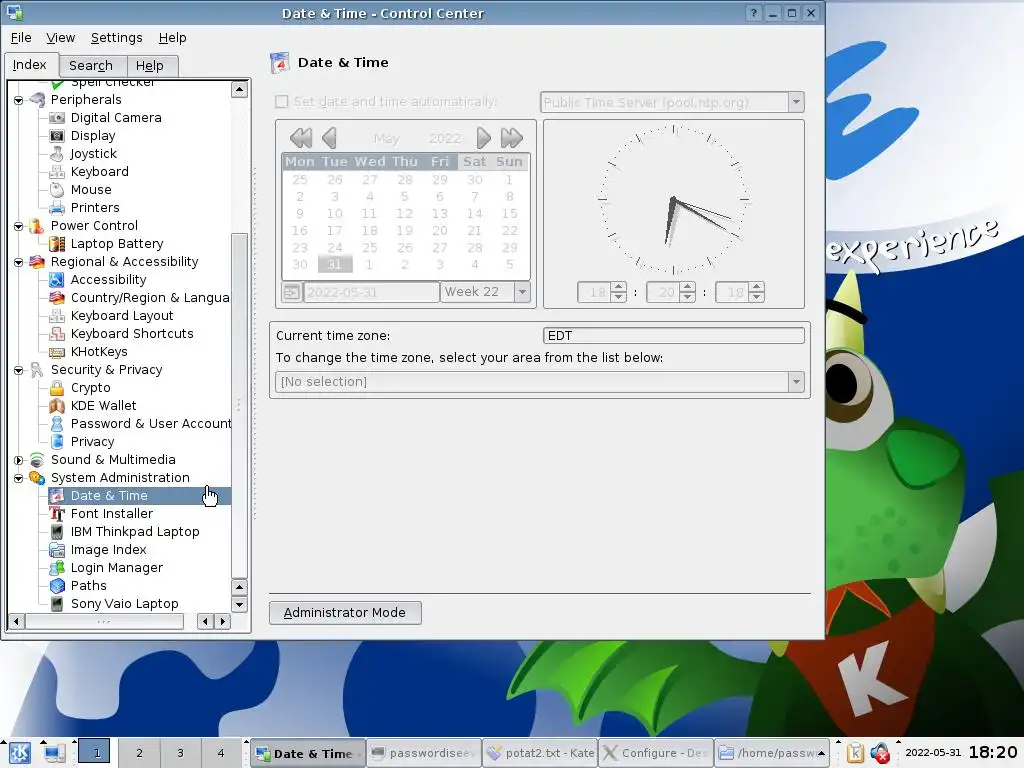Viewport: 1024px width, 768px height.
Task: Click the Paths folder icon
Action: pos(57,586)
